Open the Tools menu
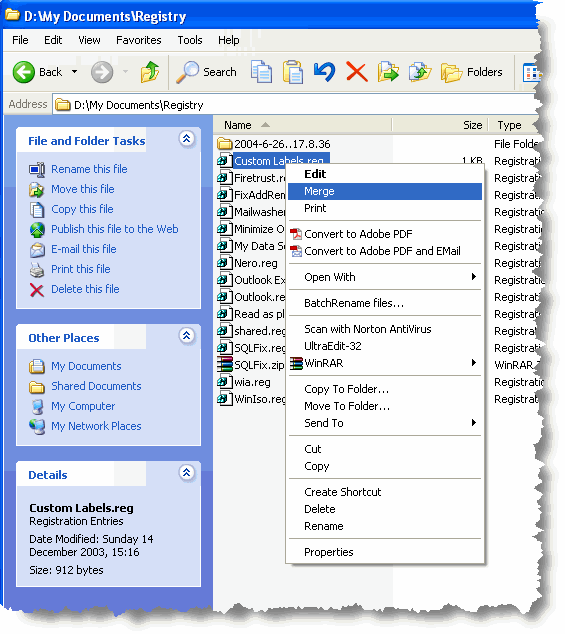 [190, 40]
